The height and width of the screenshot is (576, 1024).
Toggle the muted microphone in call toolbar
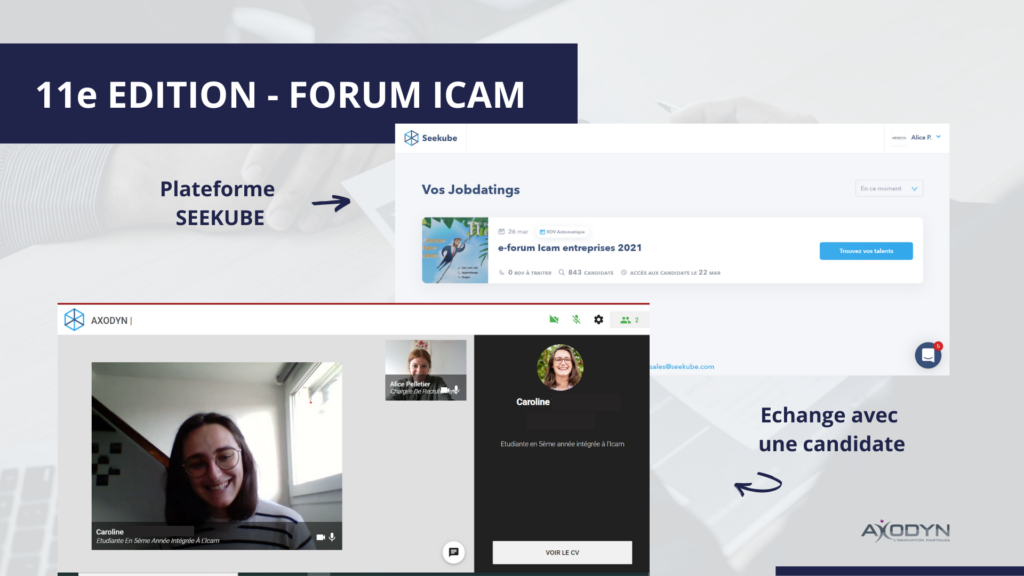(x=576, y=319)
